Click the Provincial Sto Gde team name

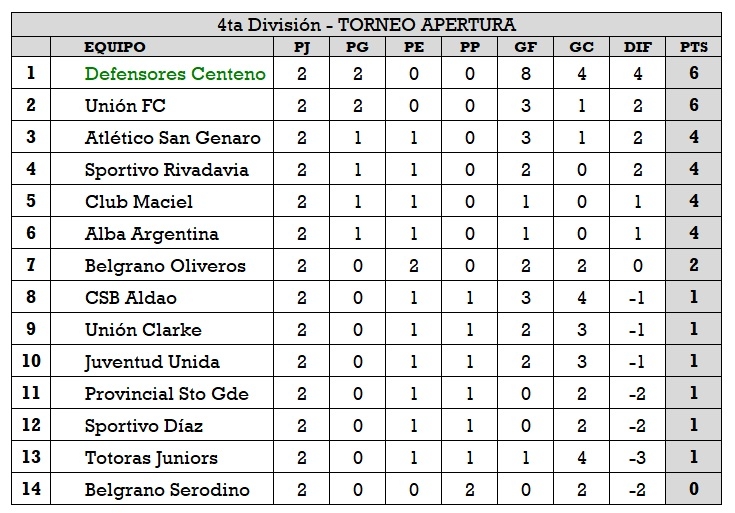(x=166, y=394)
